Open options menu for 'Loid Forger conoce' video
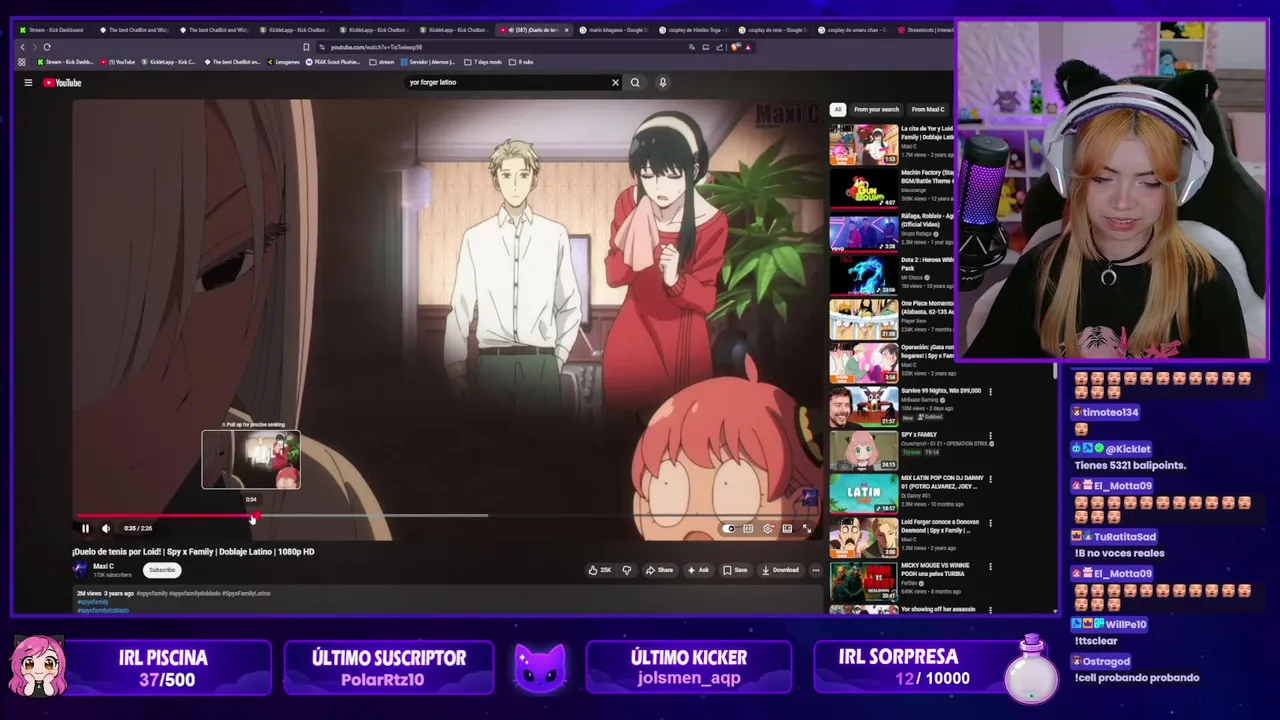The width and height of the screenshot is (1280, 720). [x=990, y=523]
